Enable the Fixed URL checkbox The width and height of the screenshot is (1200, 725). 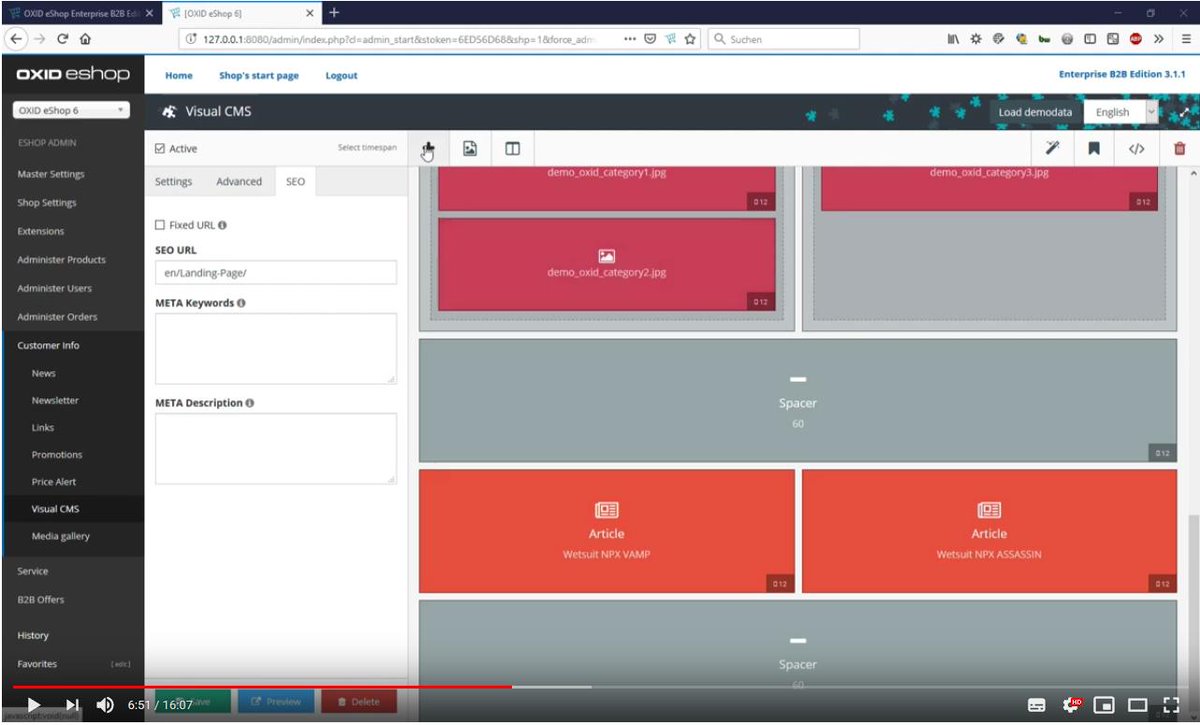click(158, 224)
